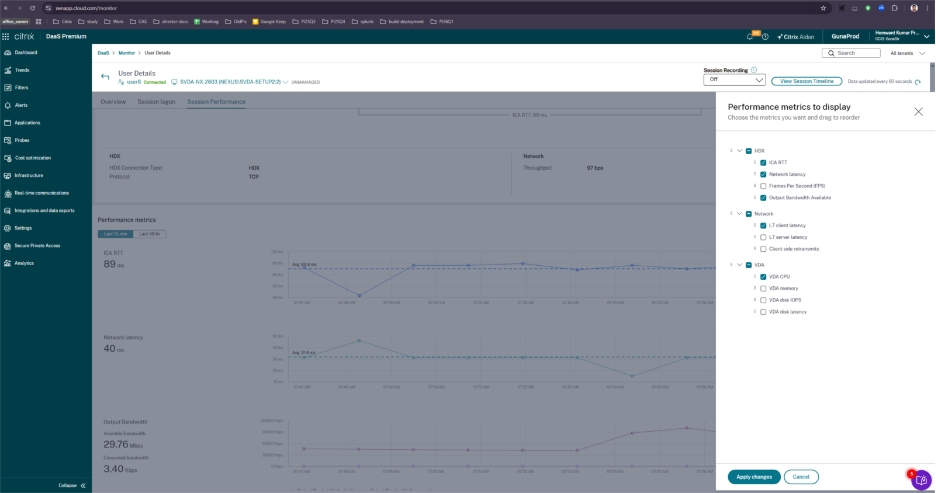This screenshot has height=493, width=936.
Task: Click the help question mark icon
Action: 765,36
